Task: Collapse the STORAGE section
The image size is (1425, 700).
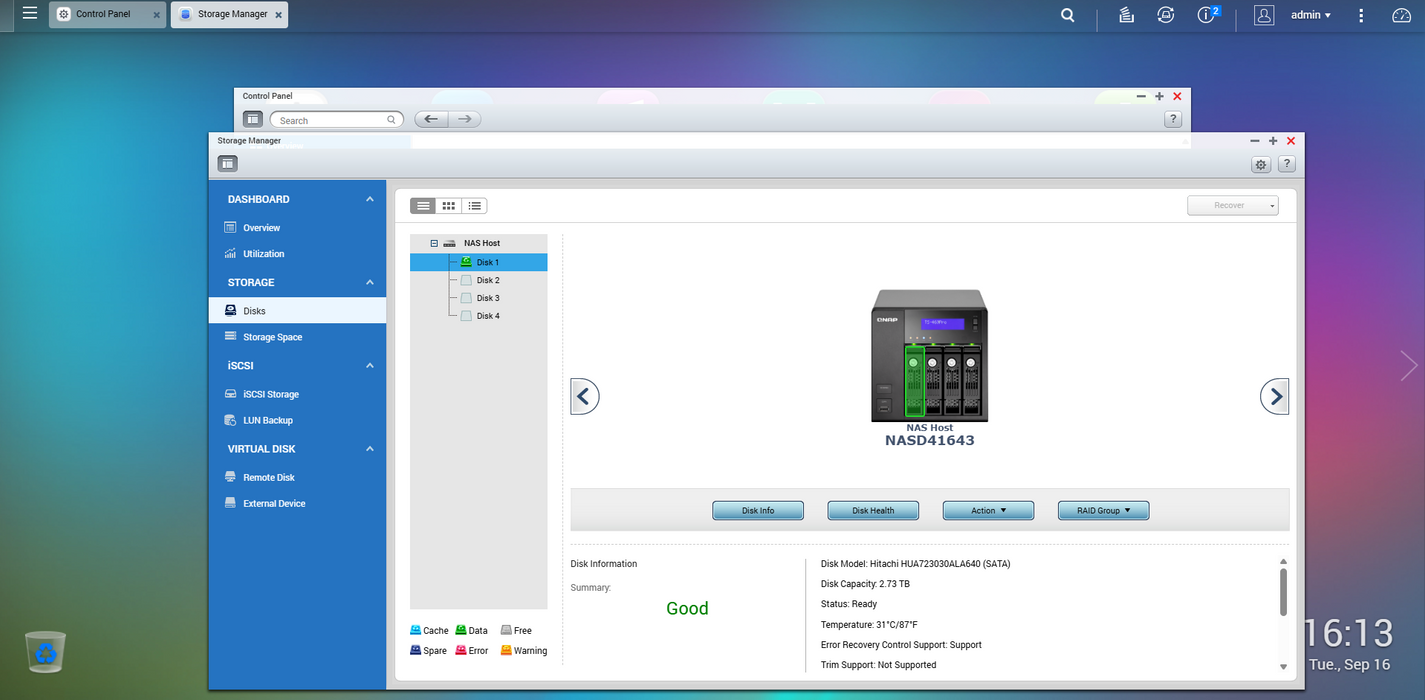Action: [370, 282]
